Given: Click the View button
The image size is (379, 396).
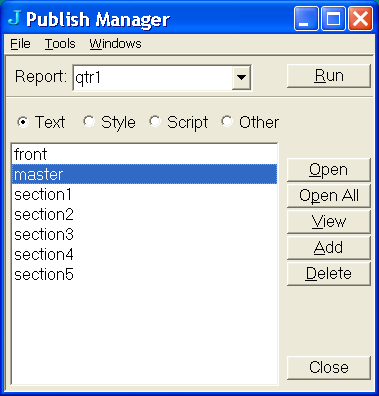Looking at the screenshot, I should [329, 222].
